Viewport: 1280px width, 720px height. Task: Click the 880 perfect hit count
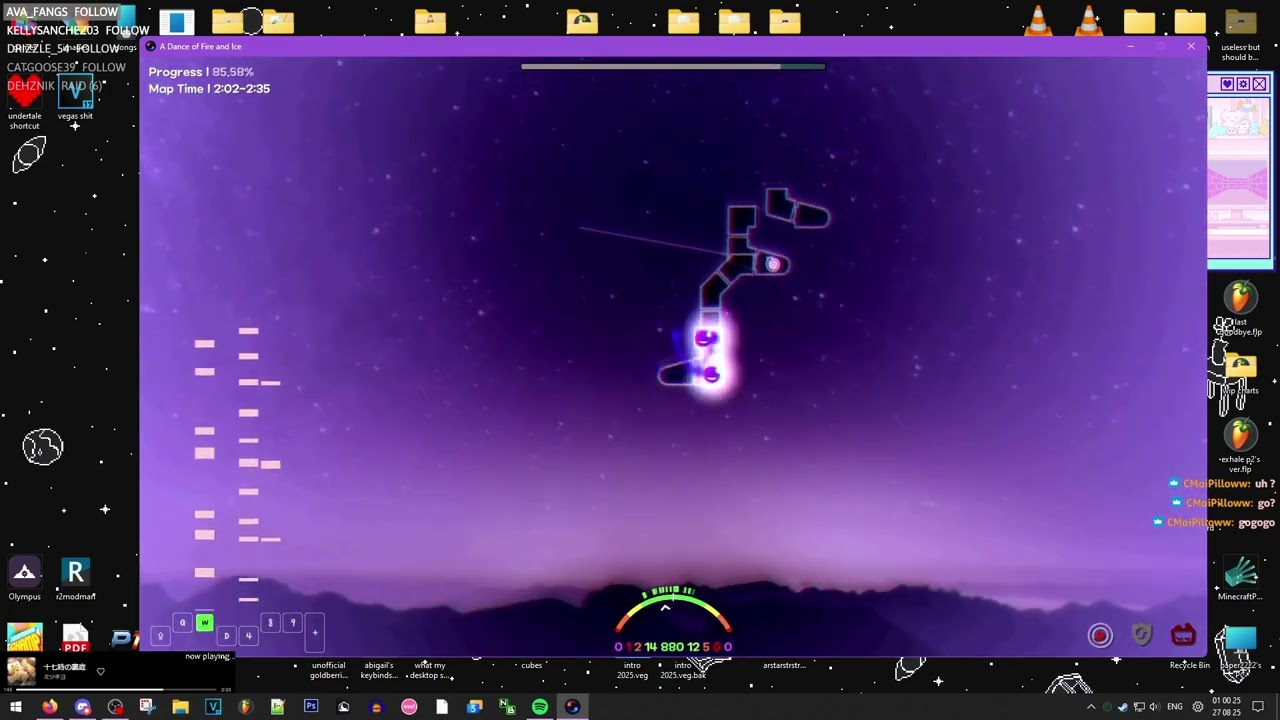click(x=672, y=647)
